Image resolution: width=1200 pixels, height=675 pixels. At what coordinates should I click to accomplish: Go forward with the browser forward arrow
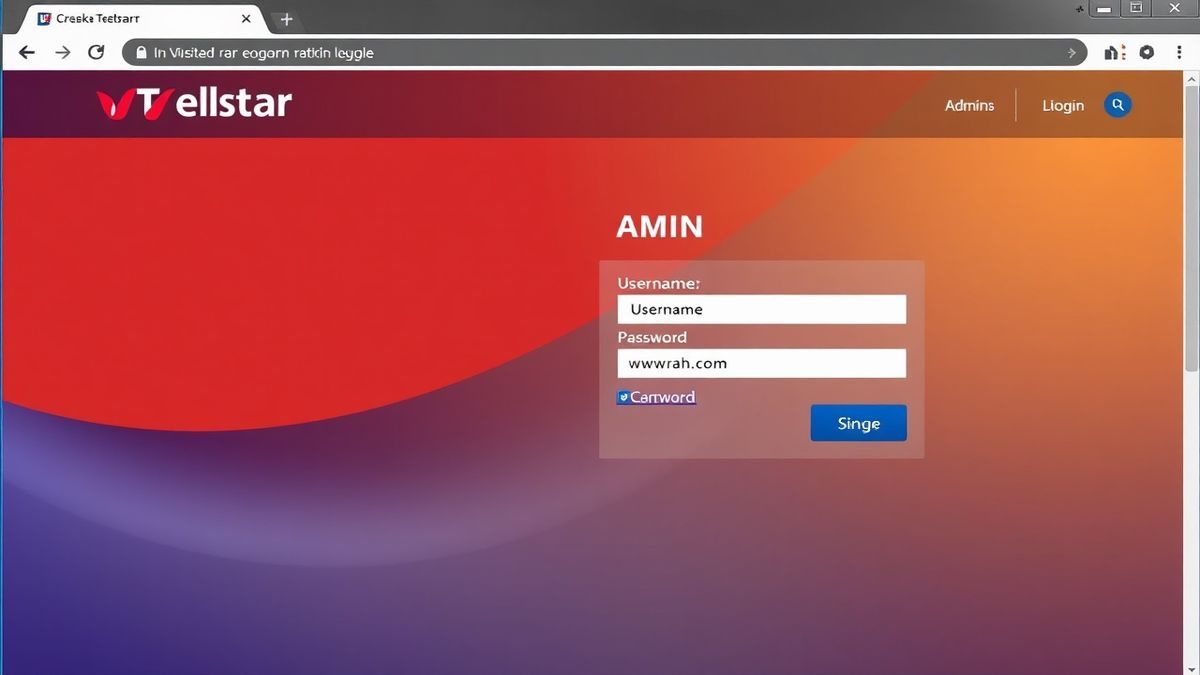pyautogui.click(x=62, y=52)
